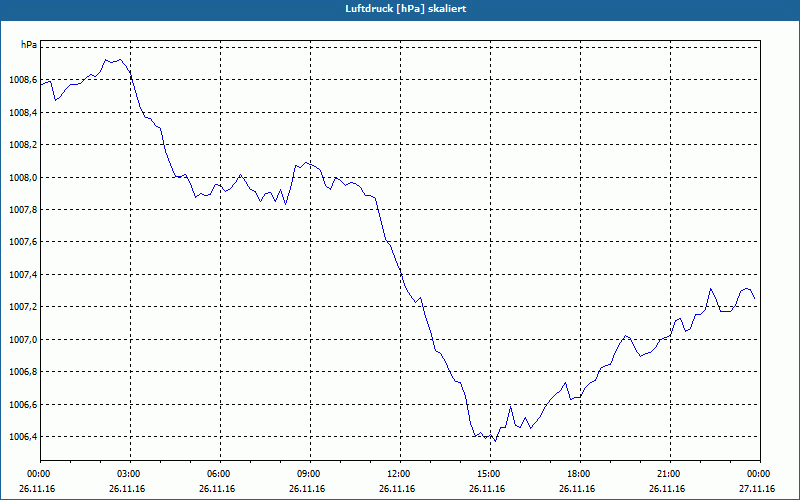Pick the y-axis value 1007,4
This screenshot has width=800, height=500.
tap(23, 275)
